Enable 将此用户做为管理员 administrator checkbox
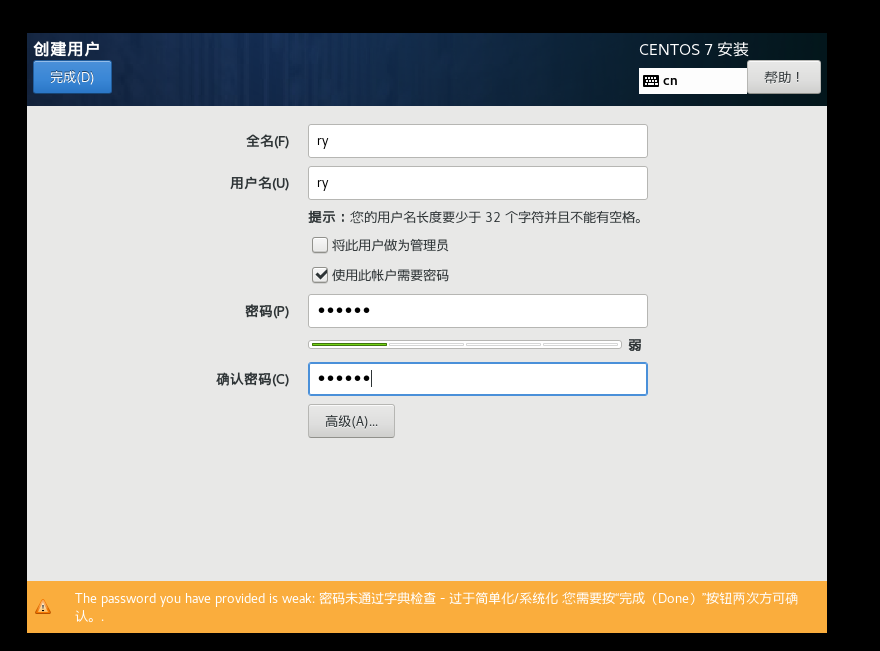The image size is (880, 651). point(320,245)
